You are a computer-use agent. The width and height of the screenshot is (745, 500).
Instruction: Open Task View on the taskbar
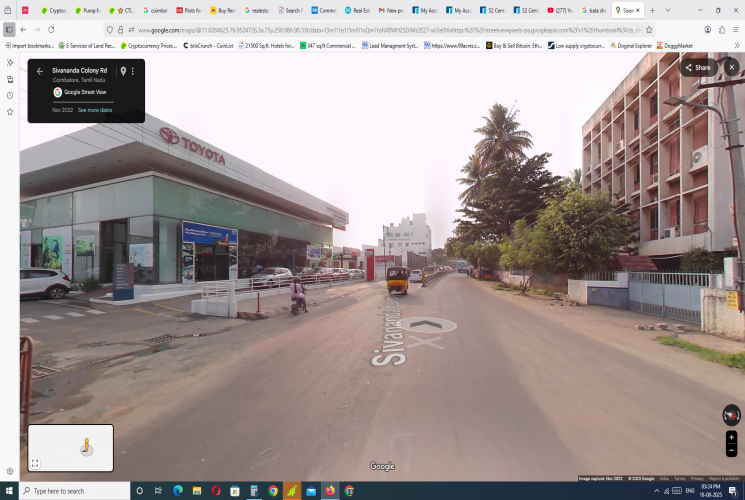tap(158, 490)
